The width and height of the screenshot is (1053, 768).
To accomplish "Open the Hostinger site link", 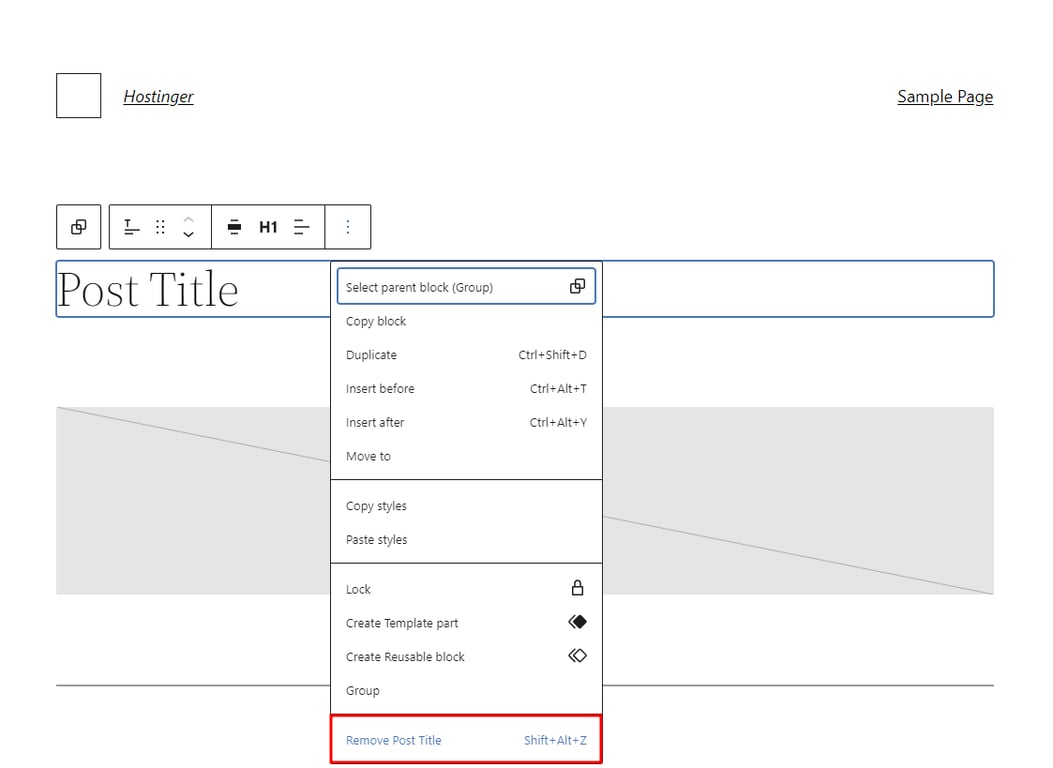I will click(x=158, y=96).
